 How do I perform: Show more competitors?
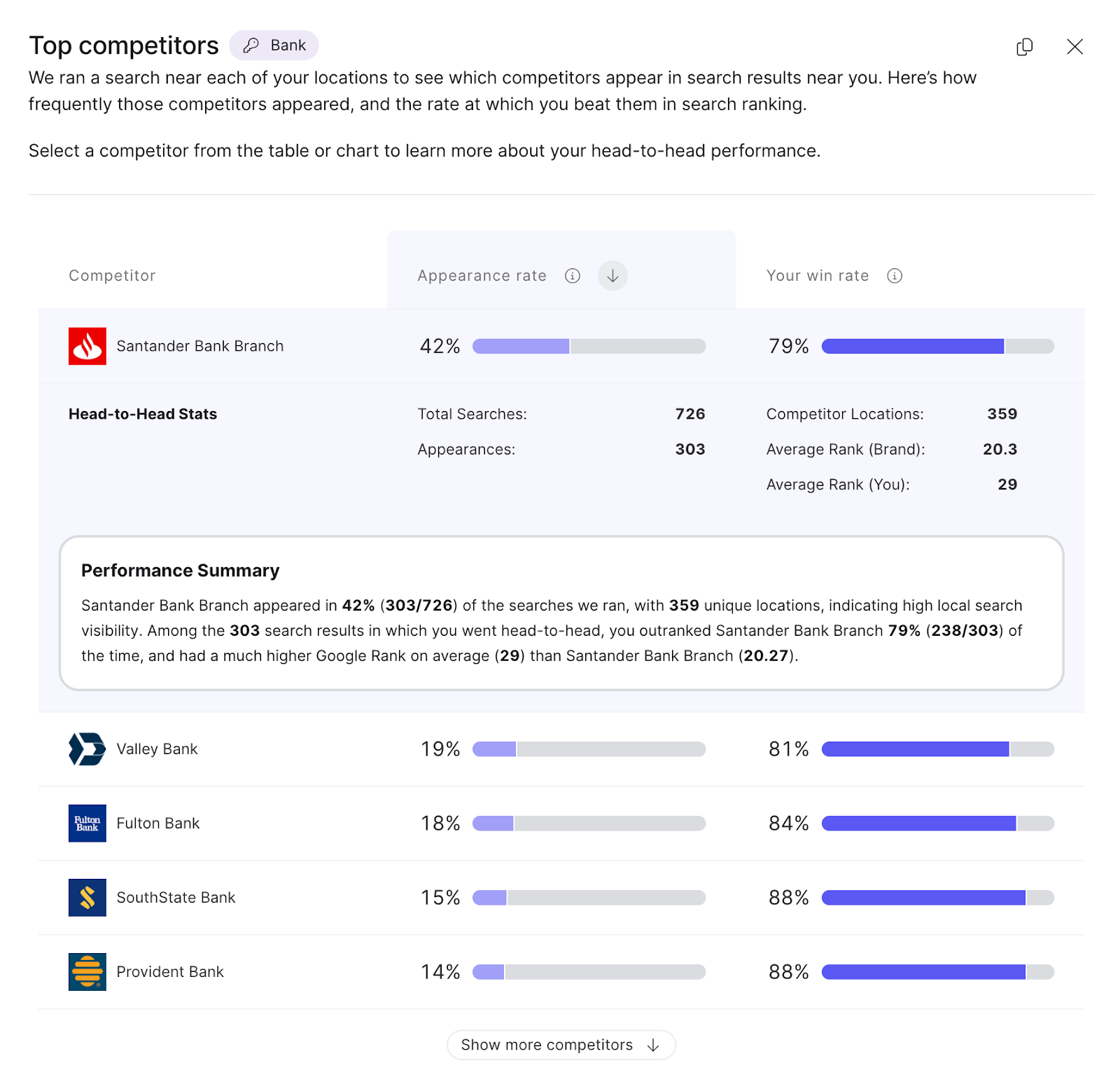tap(561, 1045)
